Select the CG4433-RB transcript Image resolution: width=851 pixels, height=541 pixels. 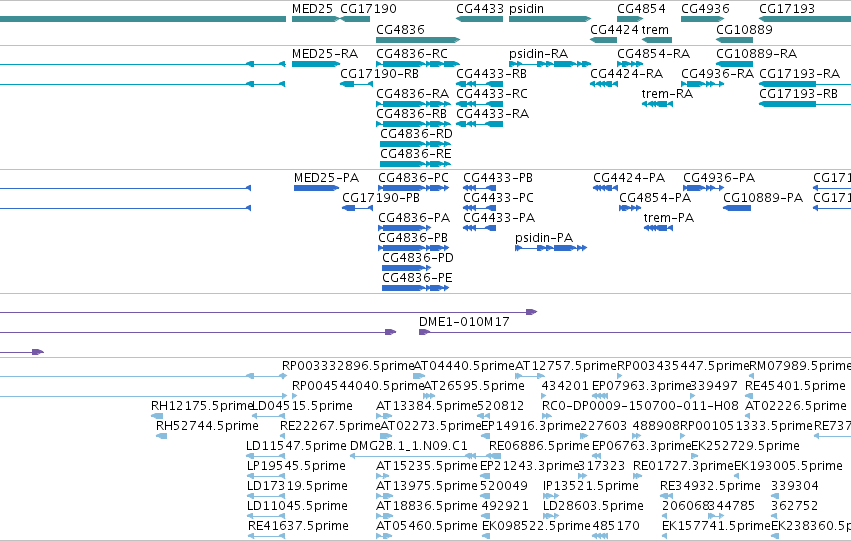coord(479,84)
